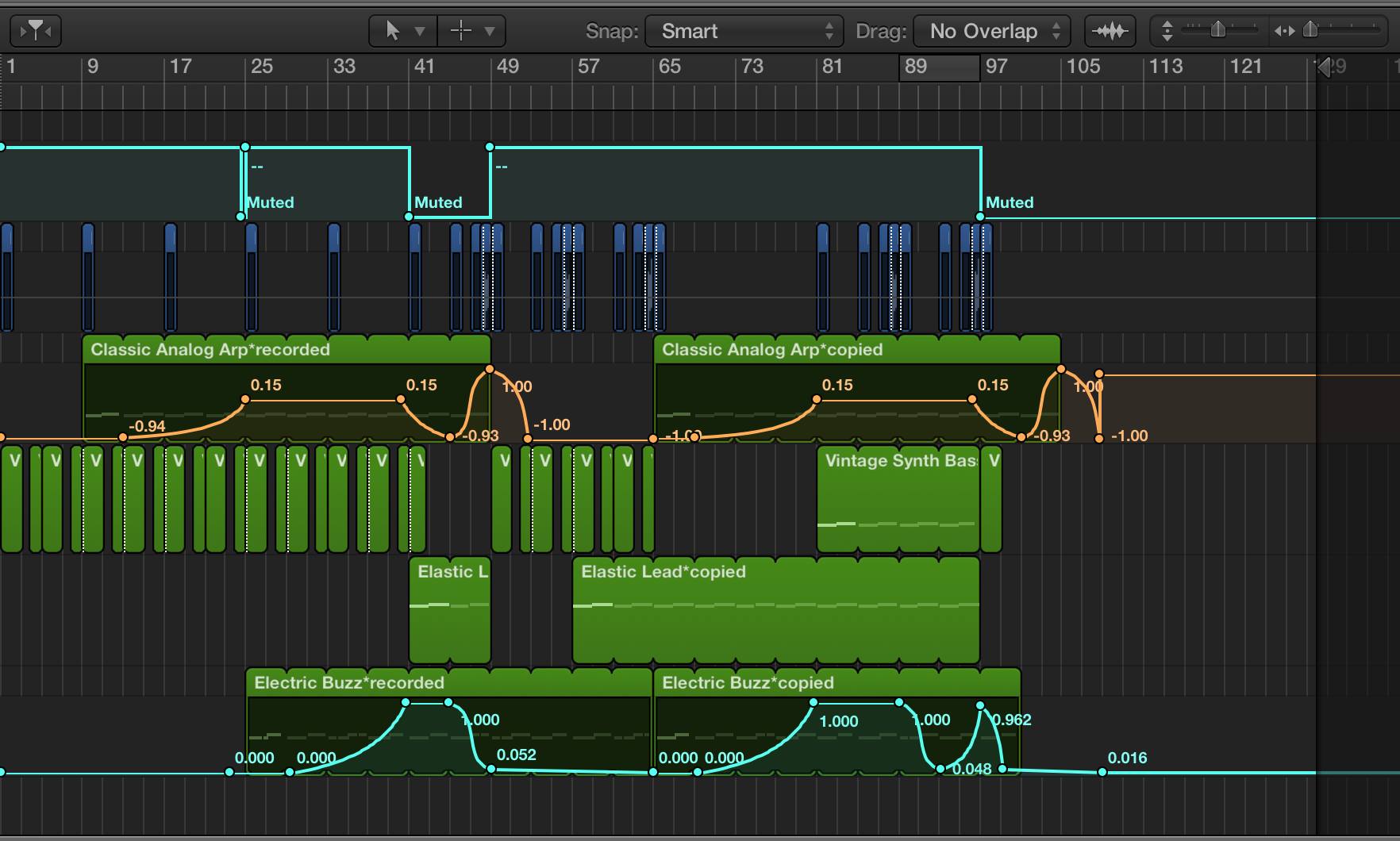Click the 0.052 automation point in Electric Buzz

tap(490, 769)
